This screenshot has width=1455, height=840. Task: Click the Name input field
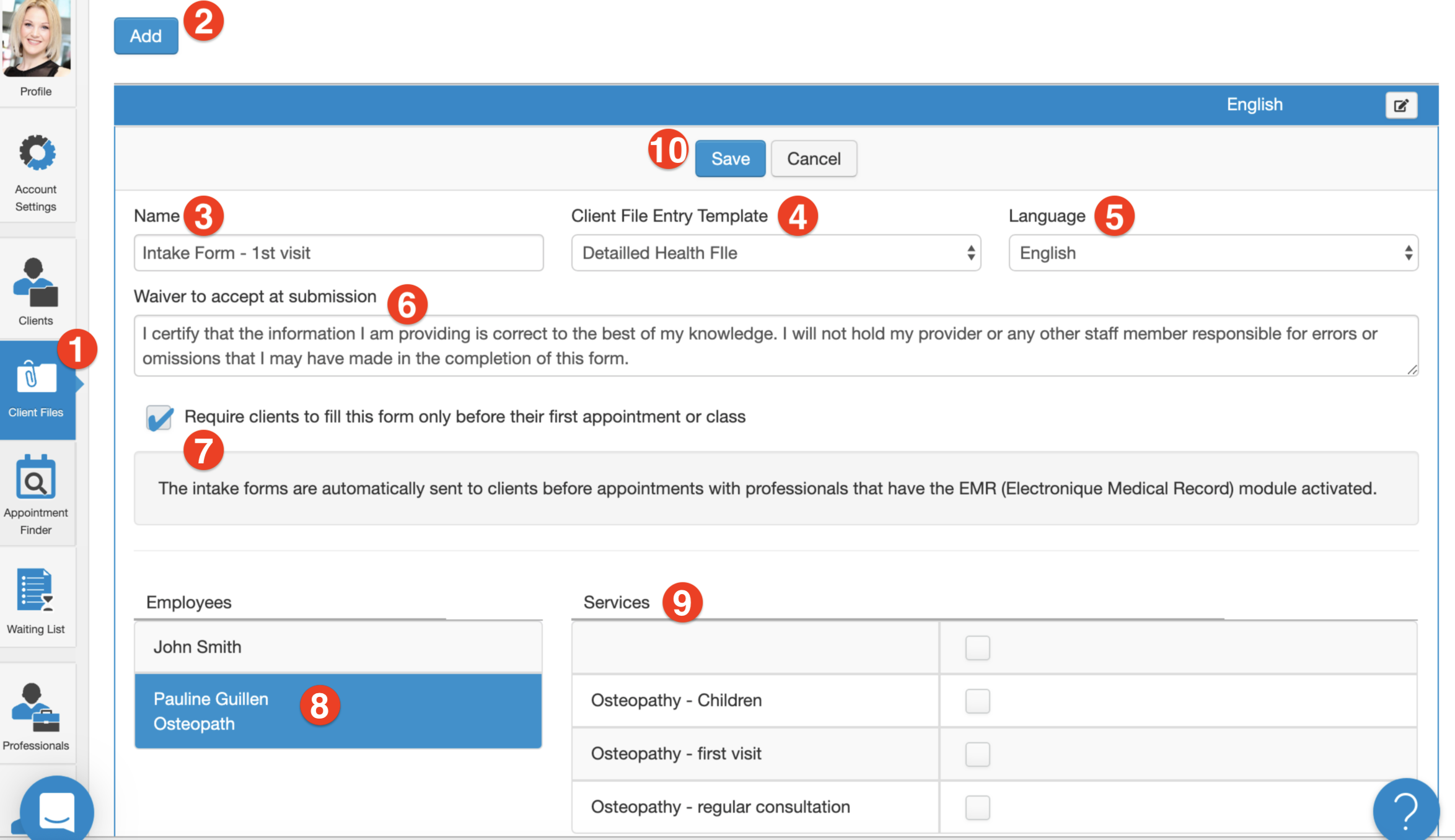tap(338, 253)
